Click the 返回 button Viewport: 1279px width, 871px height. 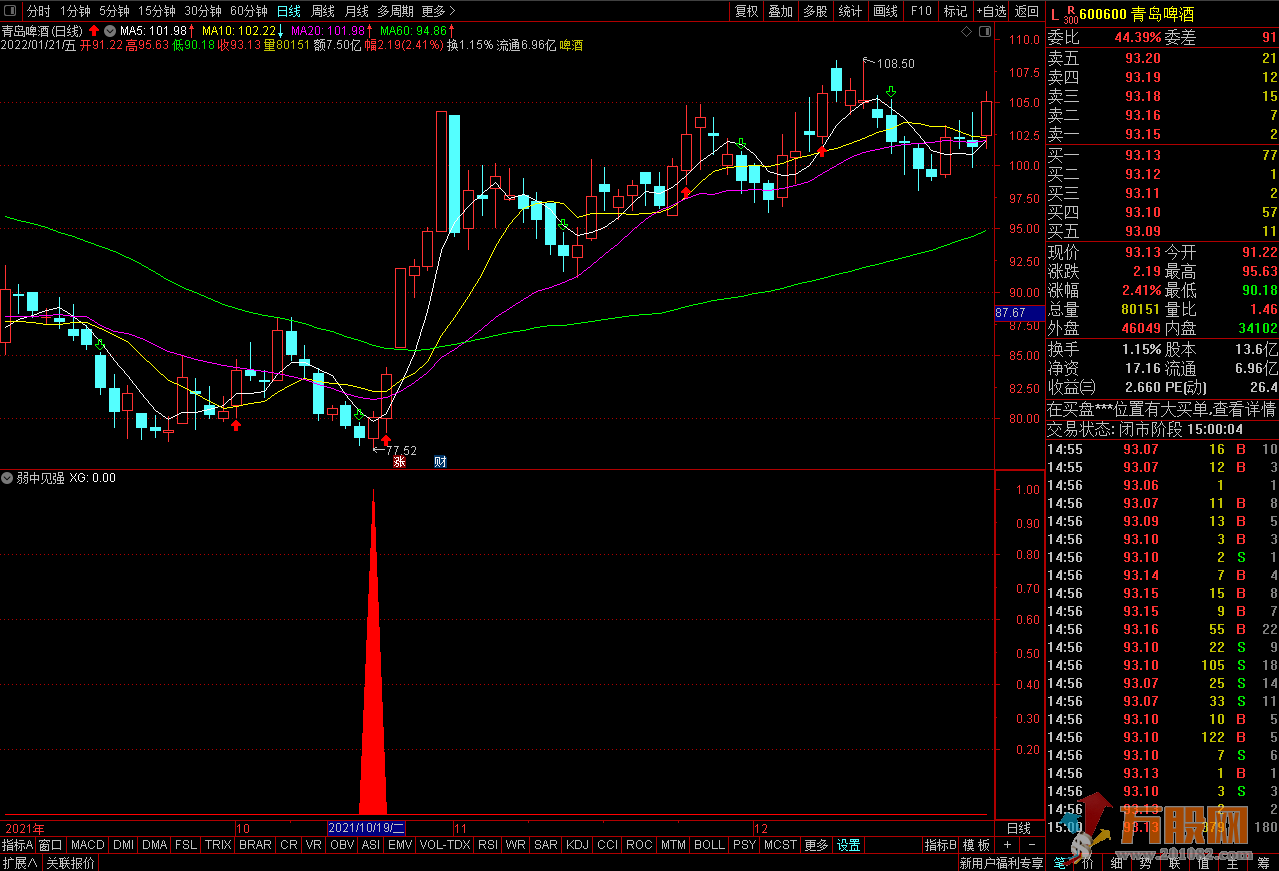1027,11
